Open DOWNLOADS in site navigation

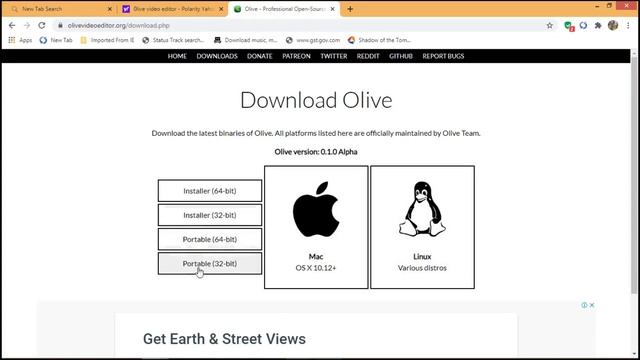pos(217,56)
